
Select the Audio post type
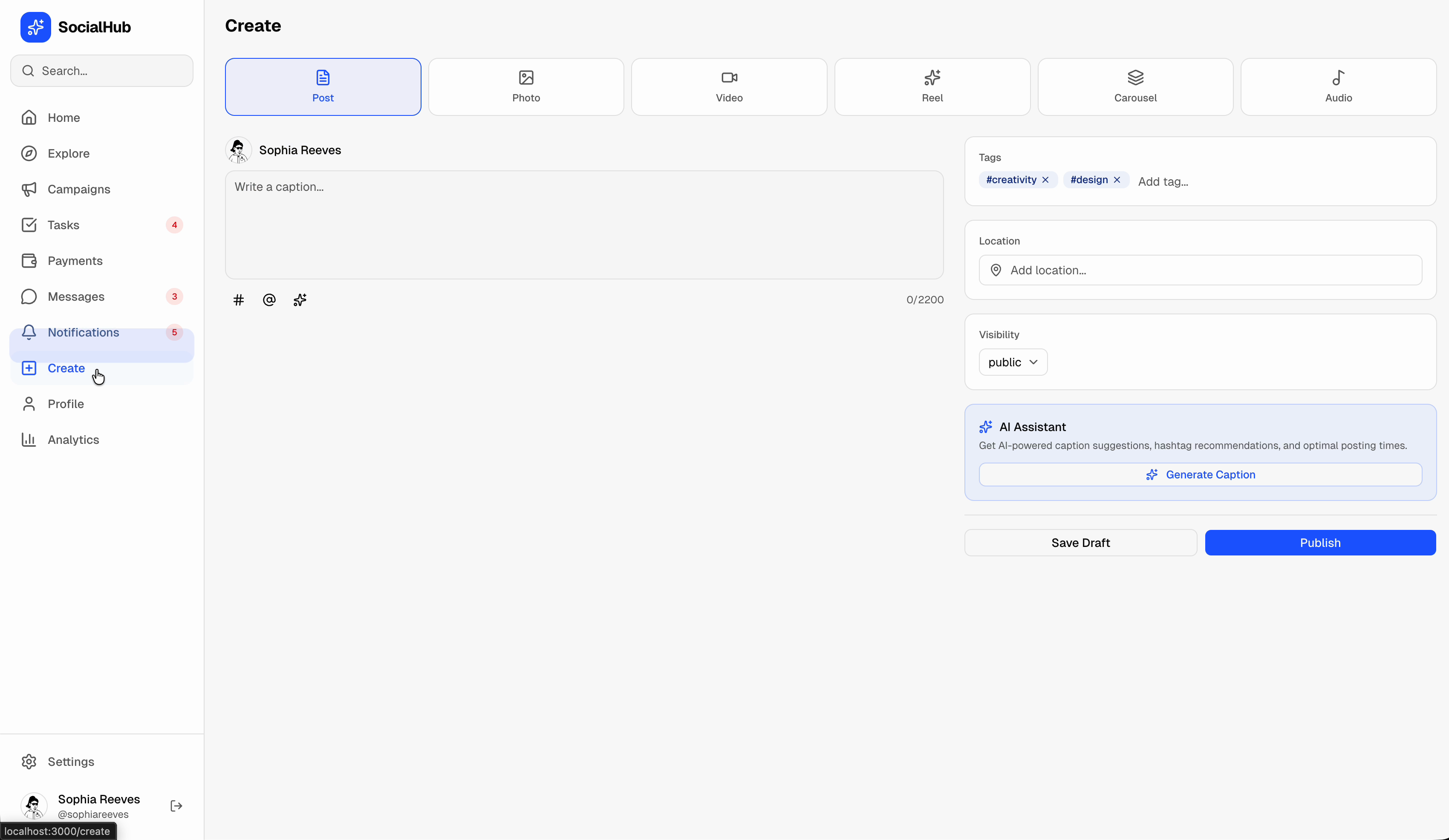click(1338, 86)
